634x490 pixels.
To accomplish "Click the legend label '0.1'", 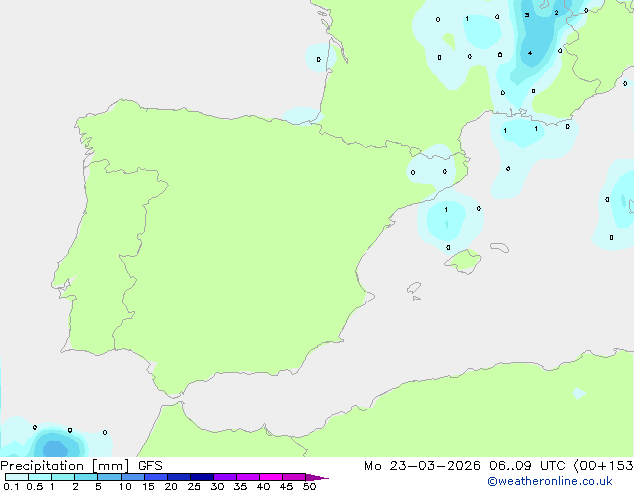I will [11, 486].
